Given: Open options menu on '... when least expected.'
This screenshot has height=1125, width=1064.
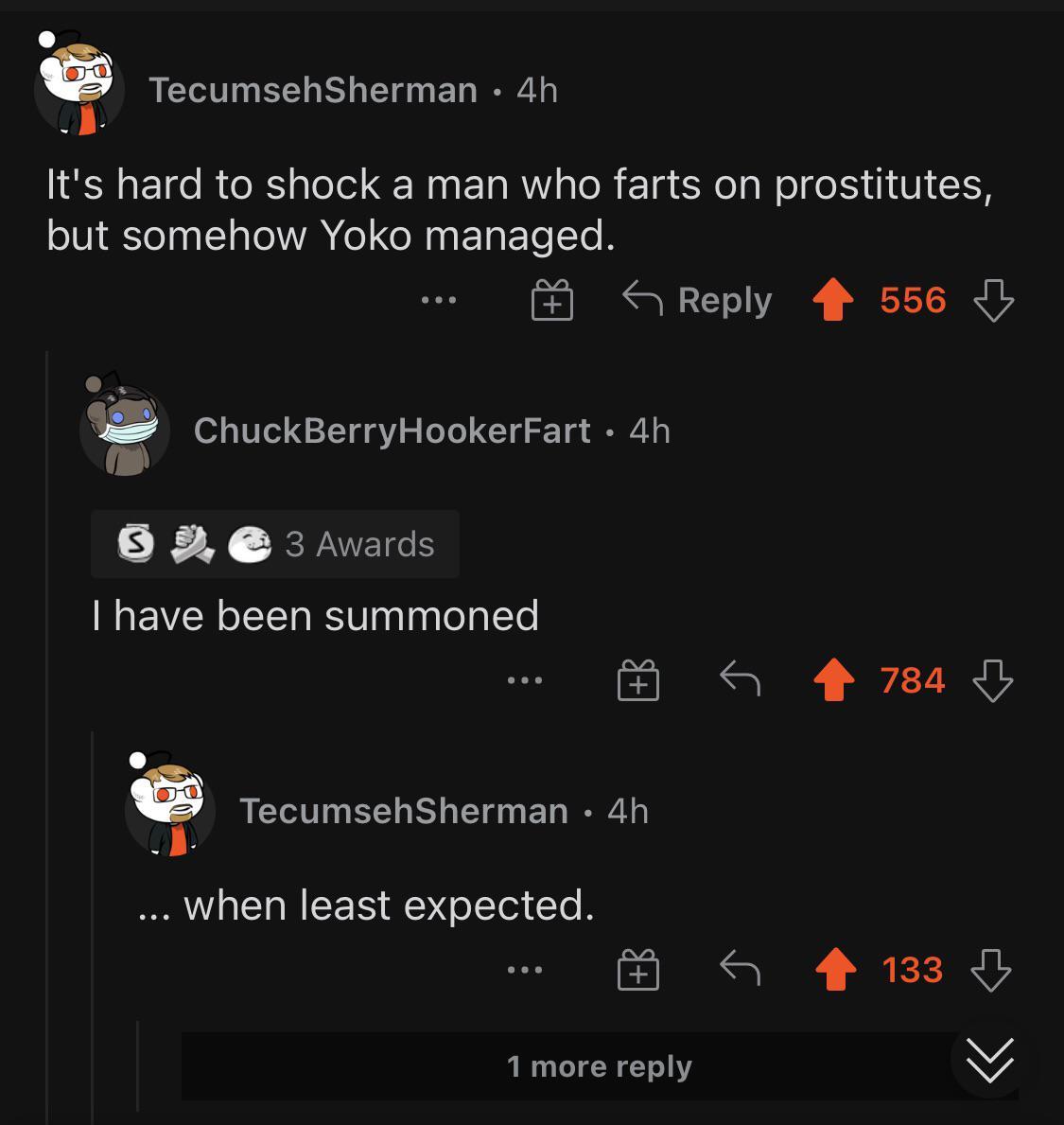Looking at the screenshot, I should pos(525,970).
